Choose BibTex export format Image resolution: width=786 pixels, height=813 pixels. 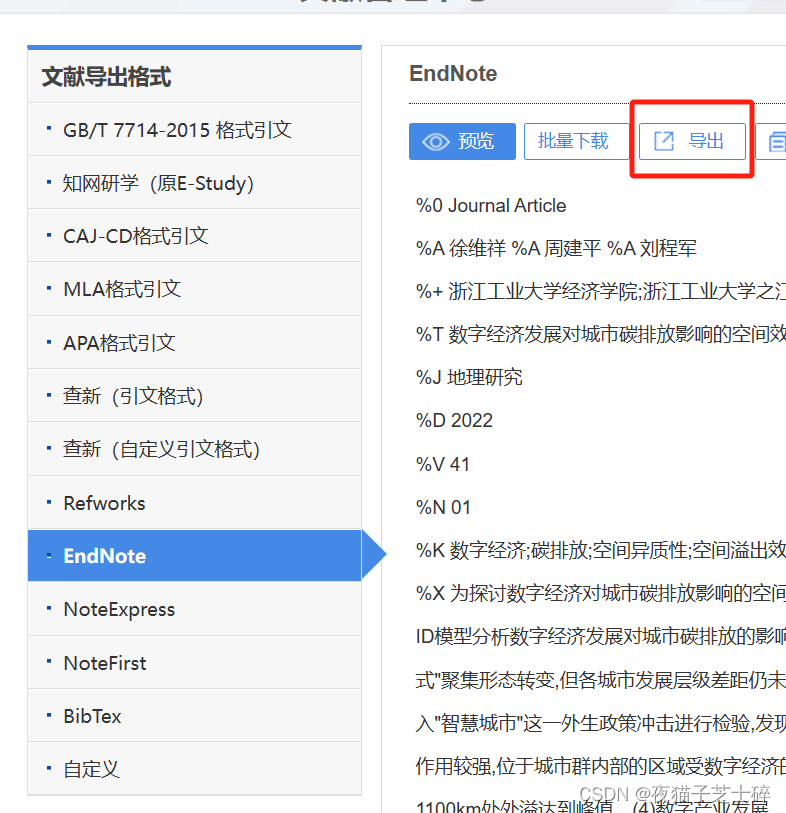tap(194, 716)
